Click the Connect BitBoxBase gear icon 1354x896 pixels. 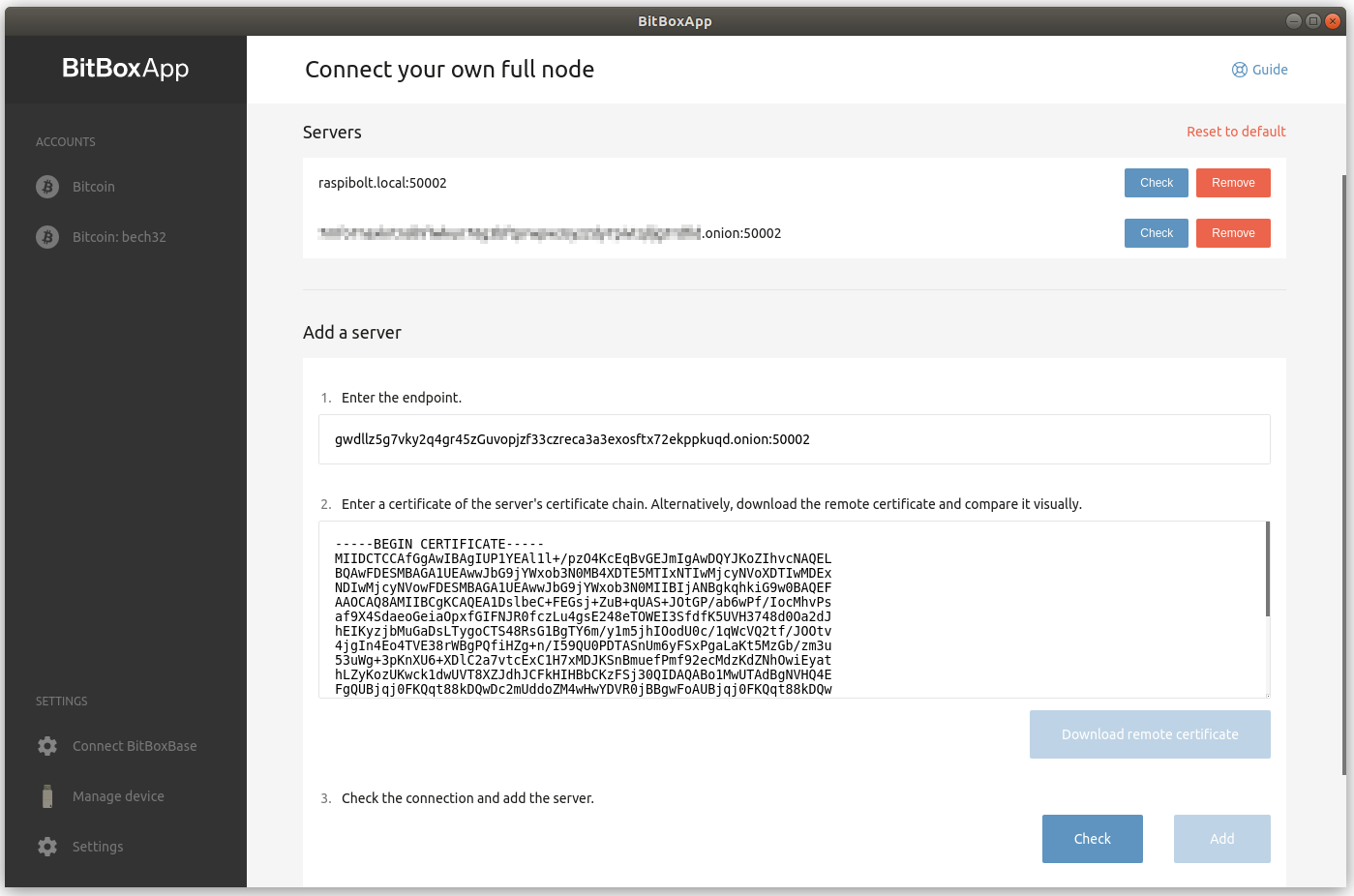[x=47, y=746]
